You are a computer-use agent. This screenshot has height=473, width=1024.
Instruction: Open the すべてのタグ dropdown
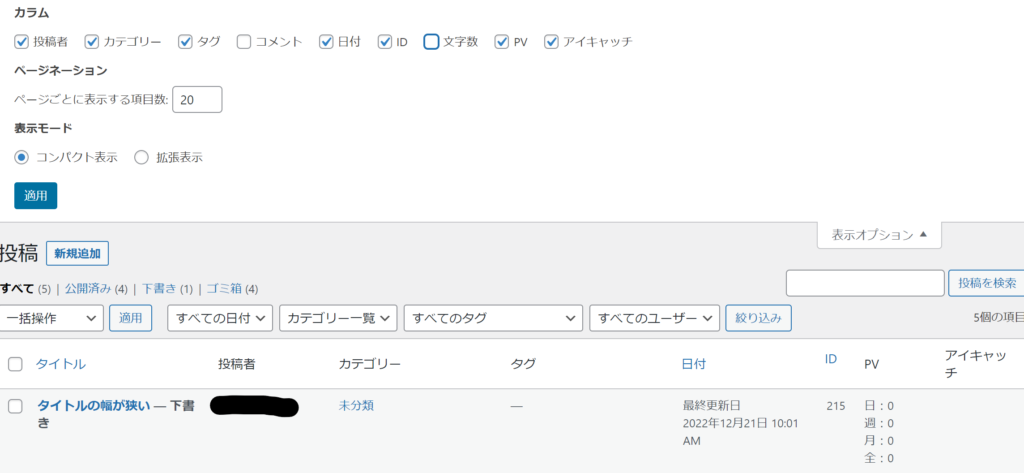[493, 318]
